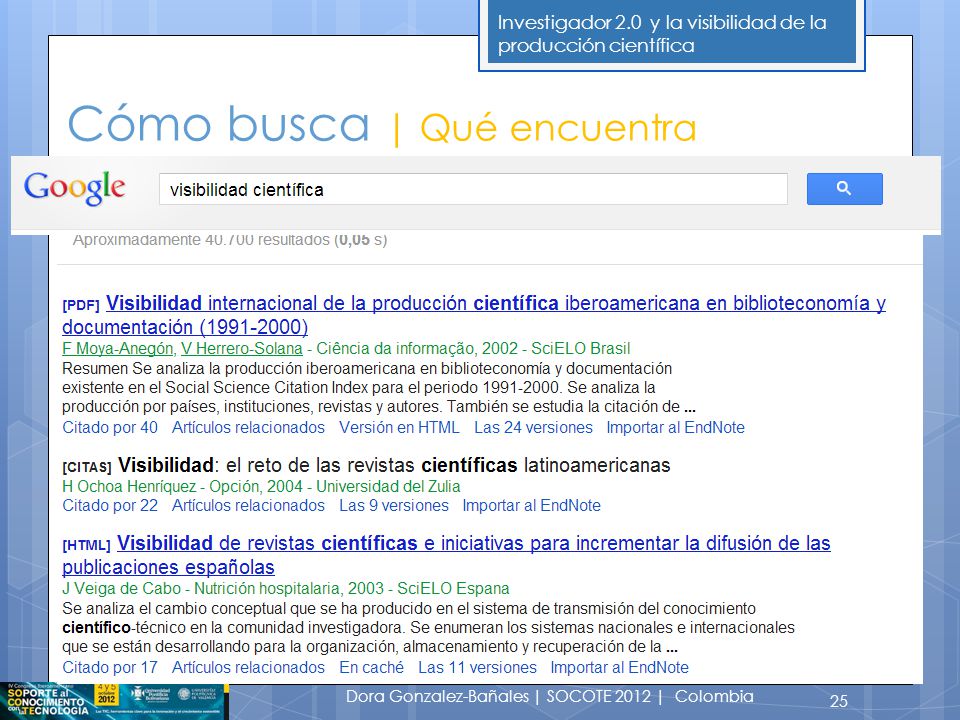The image size is (960, 720).
Task: Click the '[PDF]' tag of the first result
Action: 81,305
